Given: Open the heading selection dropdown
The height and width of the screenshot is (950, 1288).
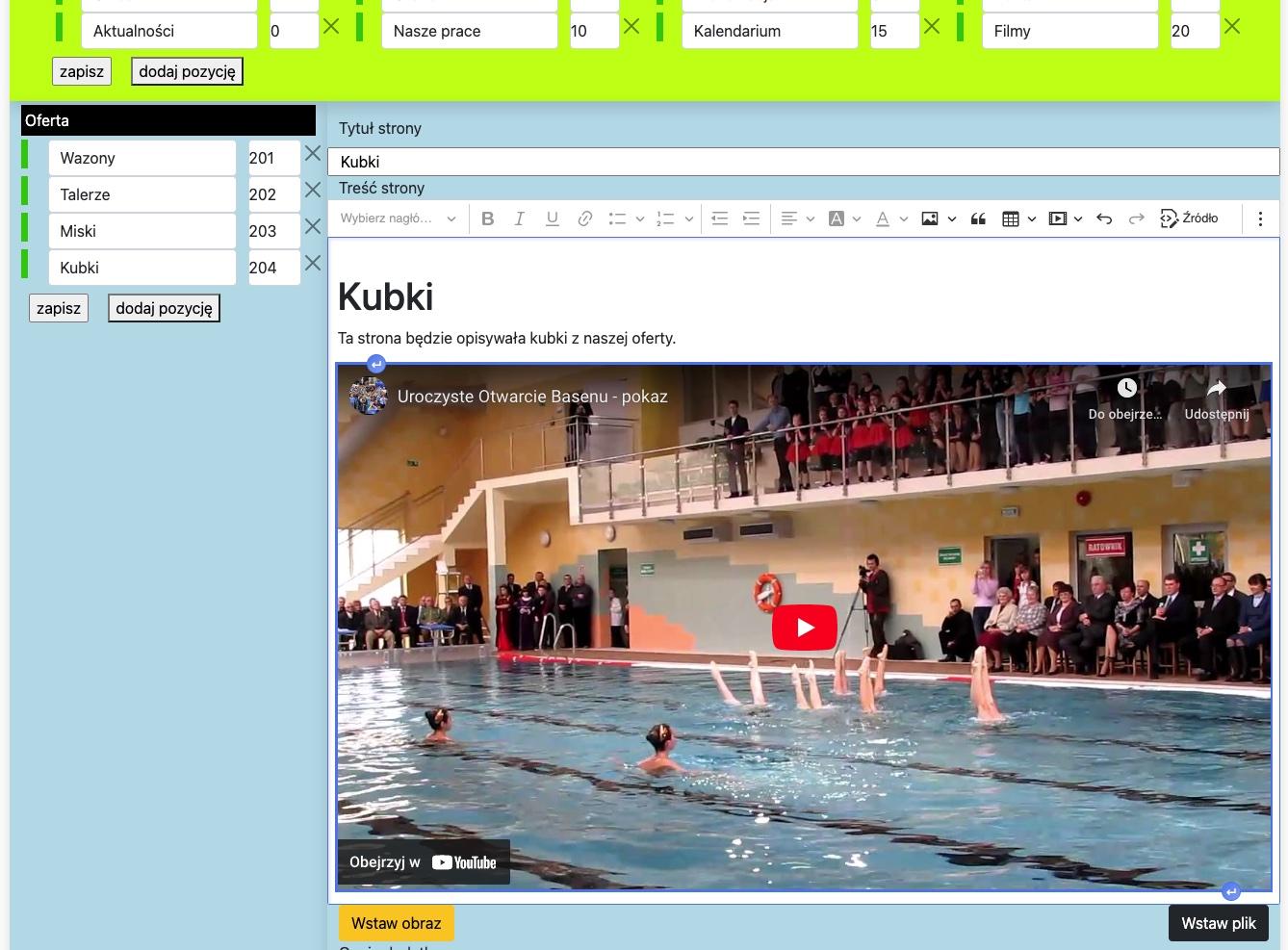Looking at the screenshot, I should [398, 218].
